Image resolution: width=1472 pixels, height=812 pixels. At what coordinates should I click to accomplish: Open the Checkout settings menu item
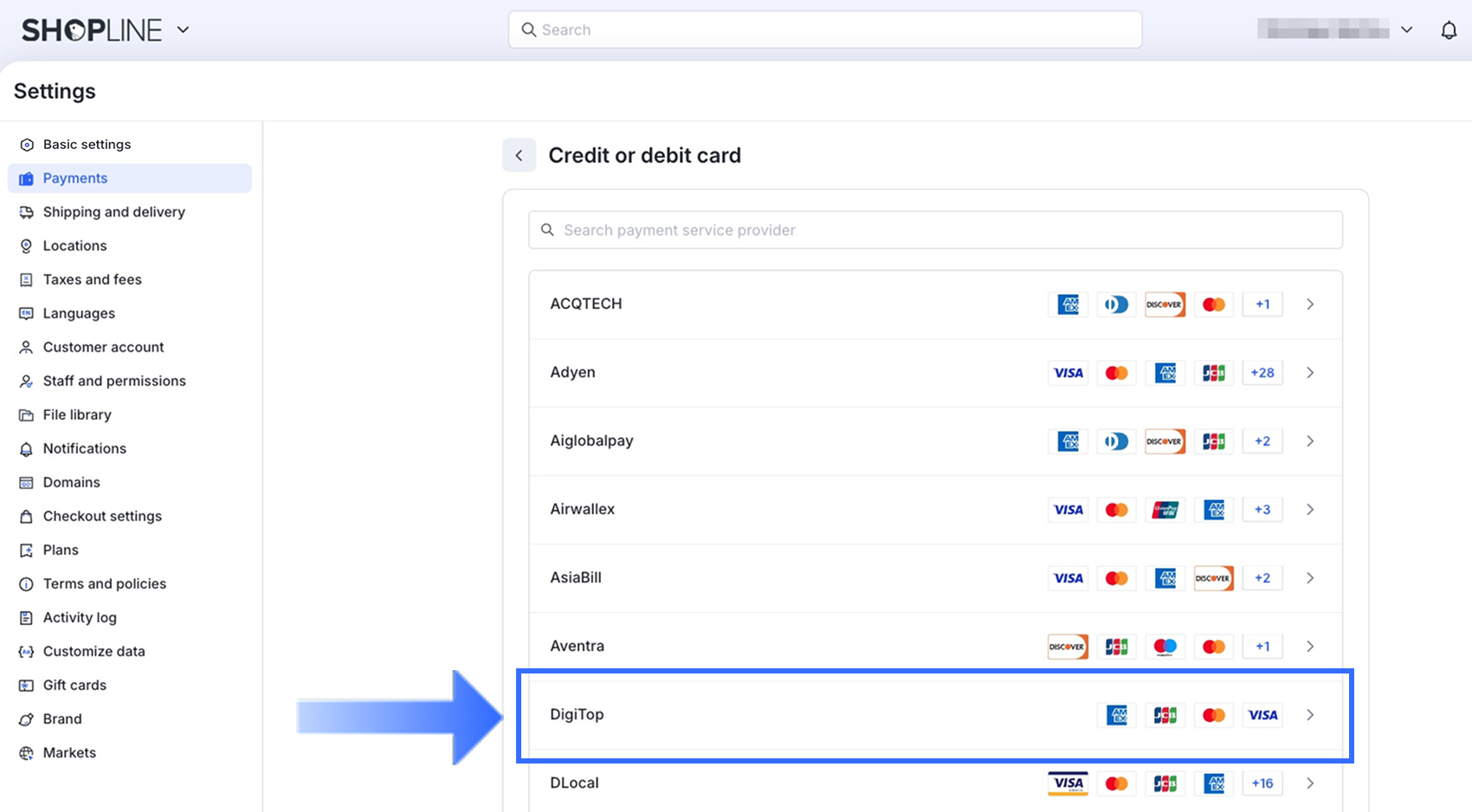[102, 516]
